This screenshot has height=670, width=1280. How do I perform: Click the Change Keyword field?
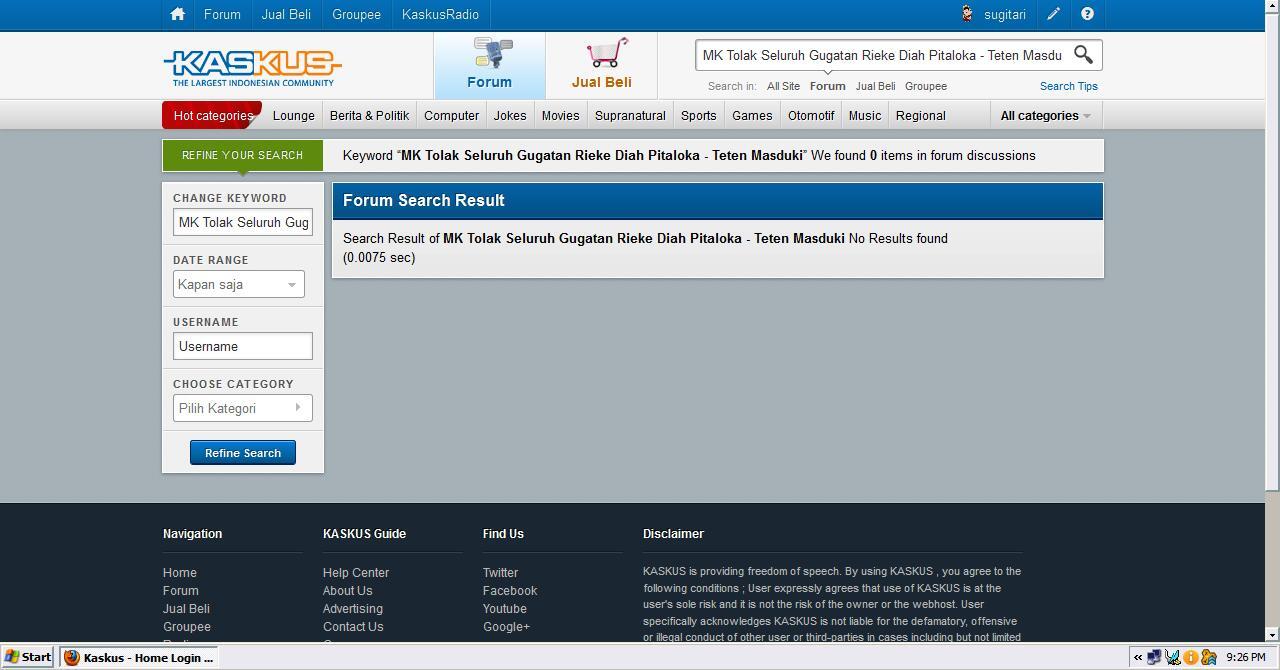pos(243,222)
